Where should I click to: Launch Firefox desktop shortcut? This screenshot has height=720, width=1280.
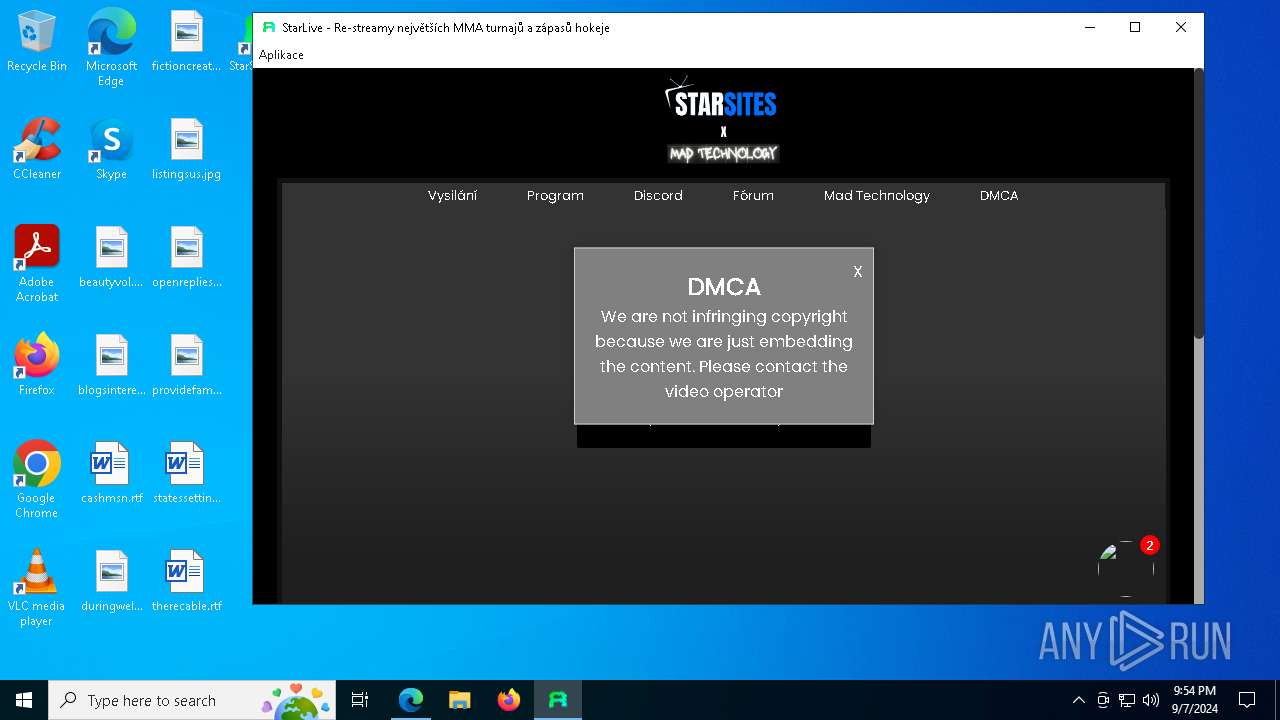(x=37, y=366)
